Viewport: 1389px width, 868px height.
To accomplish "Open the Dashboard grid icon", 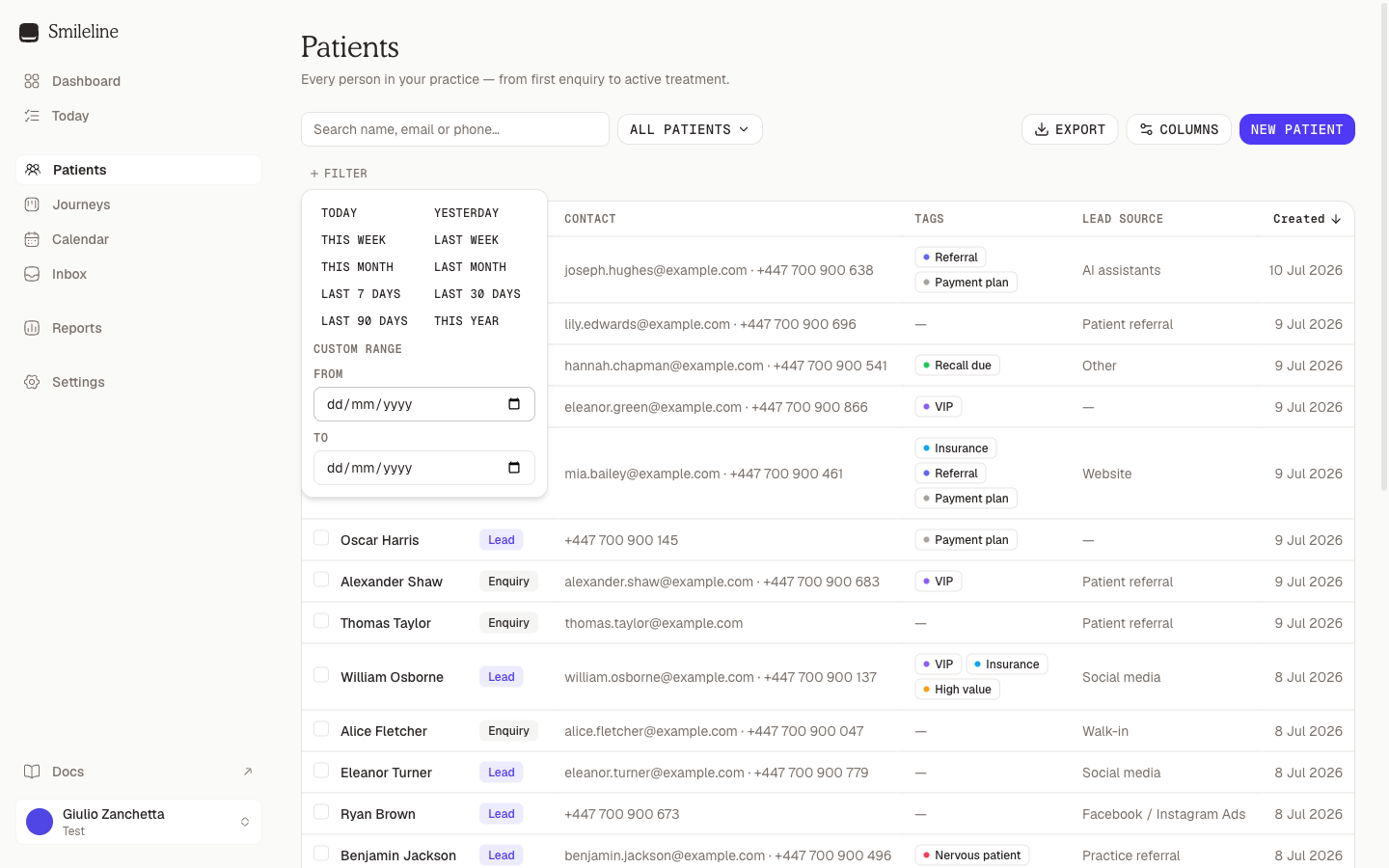I will pyautogui.click(x=32, y=81).
